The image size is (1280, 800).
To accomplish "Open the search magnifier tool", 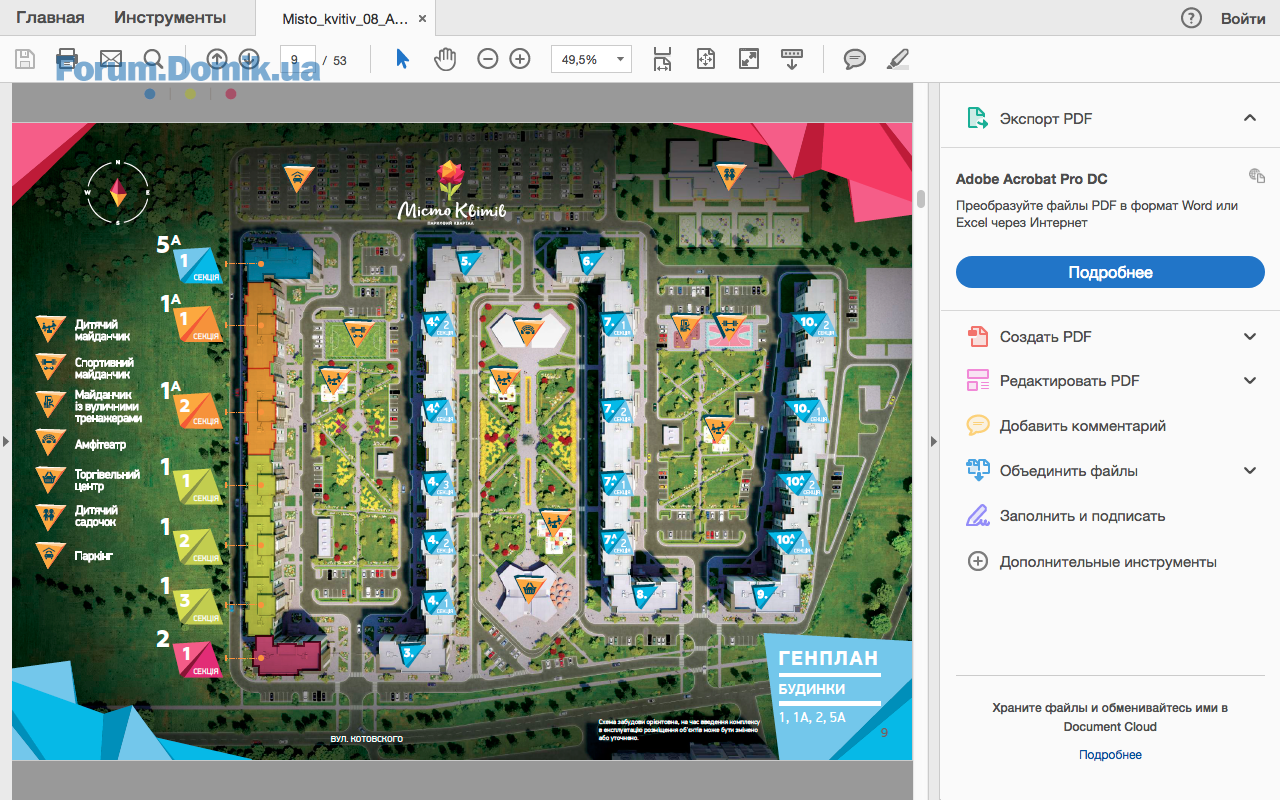I will [153, 59].
